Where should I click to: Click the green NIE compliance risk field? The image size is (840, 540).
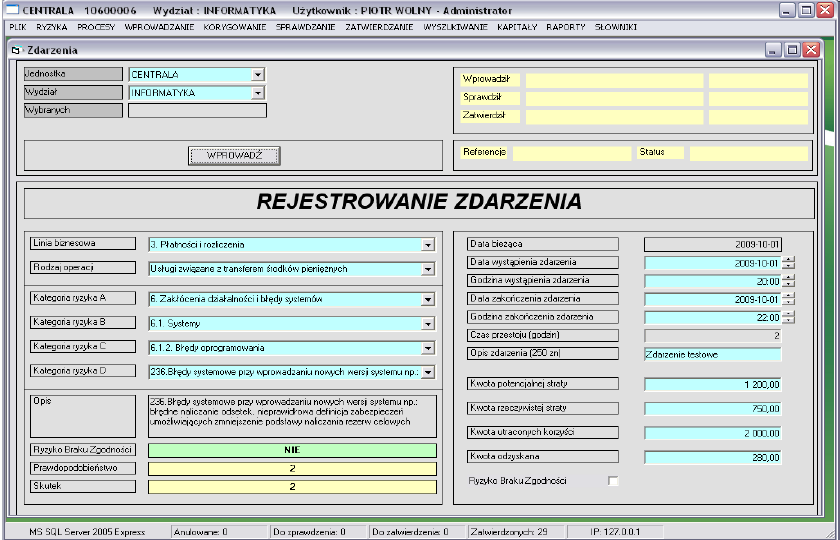[292, 451]
